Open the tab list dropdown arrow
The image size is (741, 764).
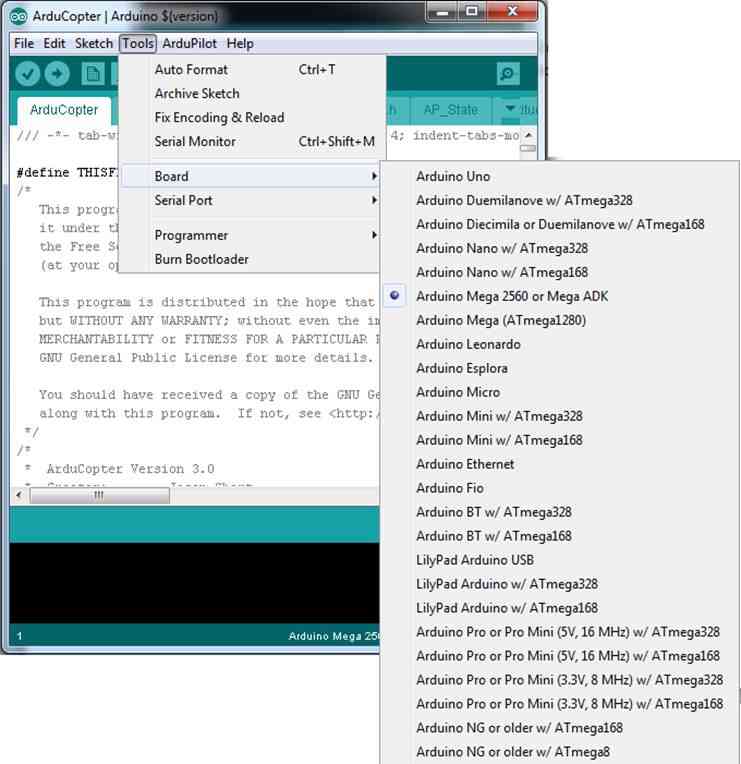click(512, 109)
